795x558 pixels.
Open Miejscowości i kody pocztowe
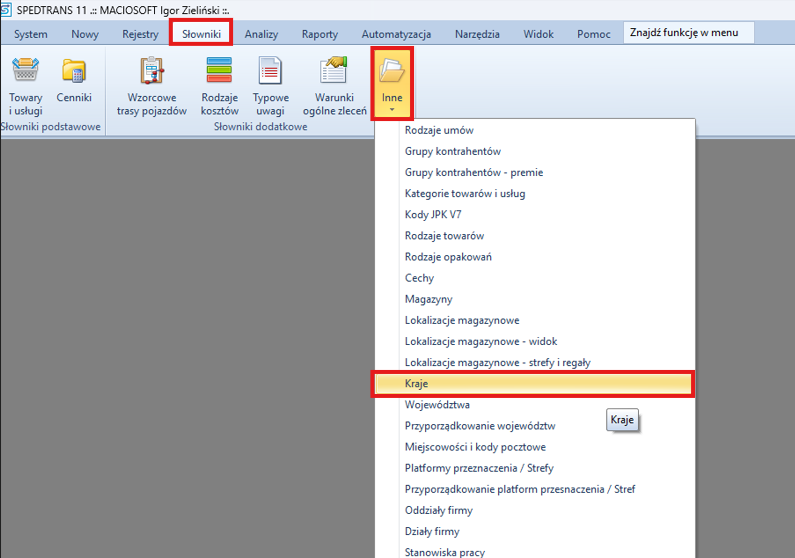475,447
